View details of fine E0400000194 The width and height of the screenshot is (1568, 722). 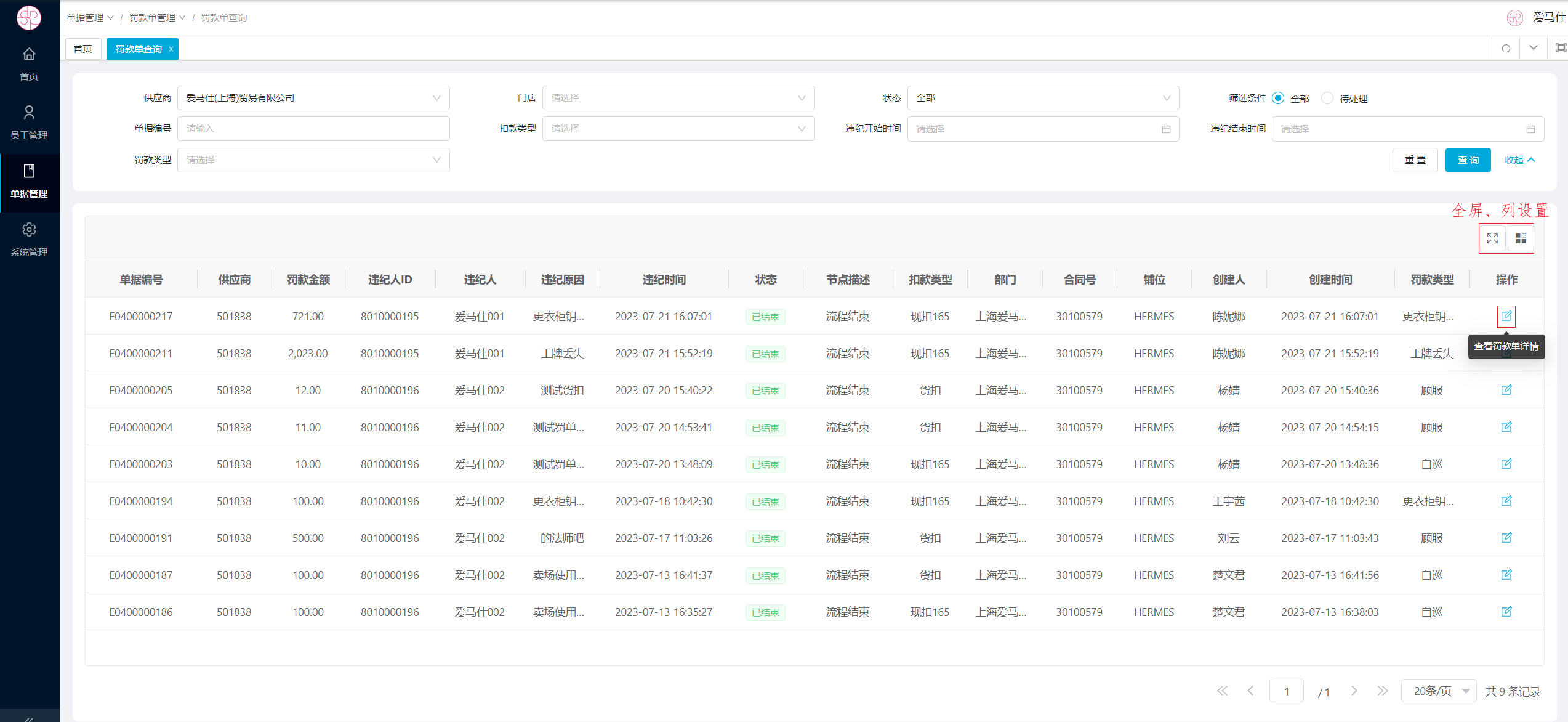tap(1506, 501)
